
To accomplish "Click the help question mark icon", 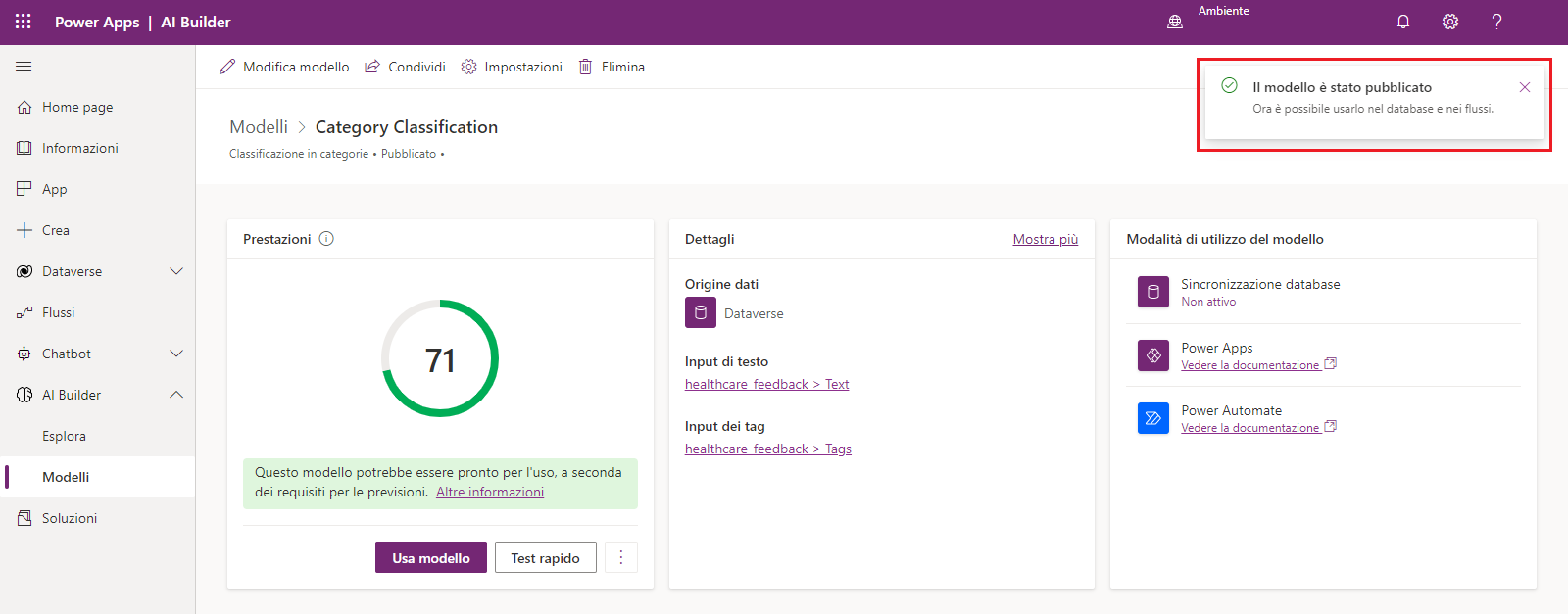I will point(1496,22).
